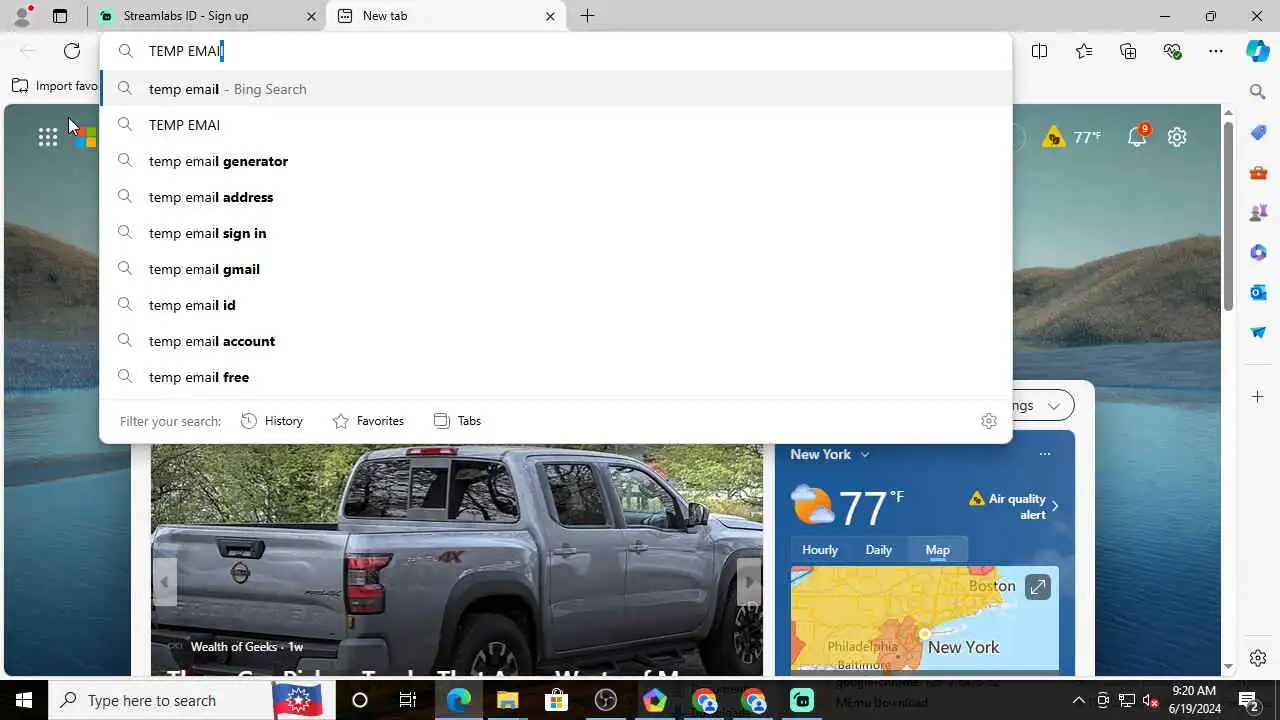
Task: Choose 'temp email account' suggestion
Action: point(556,341)
